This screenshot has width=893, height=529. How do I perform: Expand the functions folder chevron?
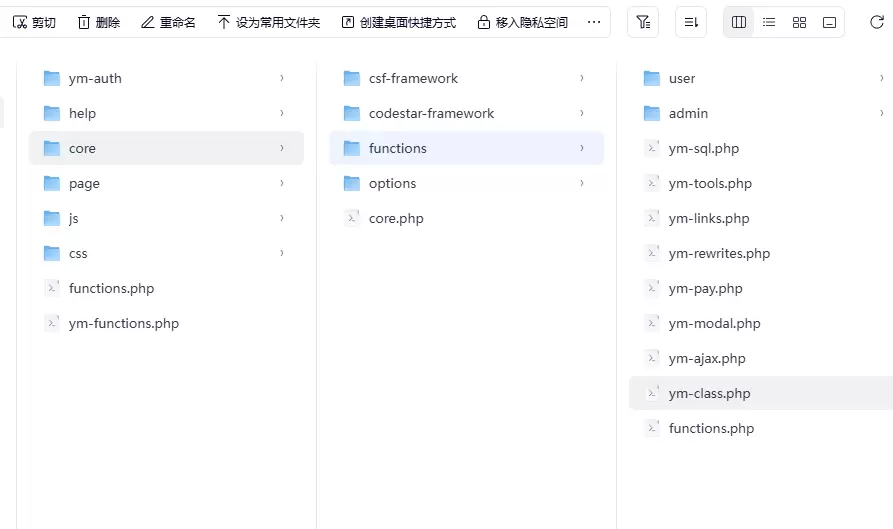coord(582,148)
